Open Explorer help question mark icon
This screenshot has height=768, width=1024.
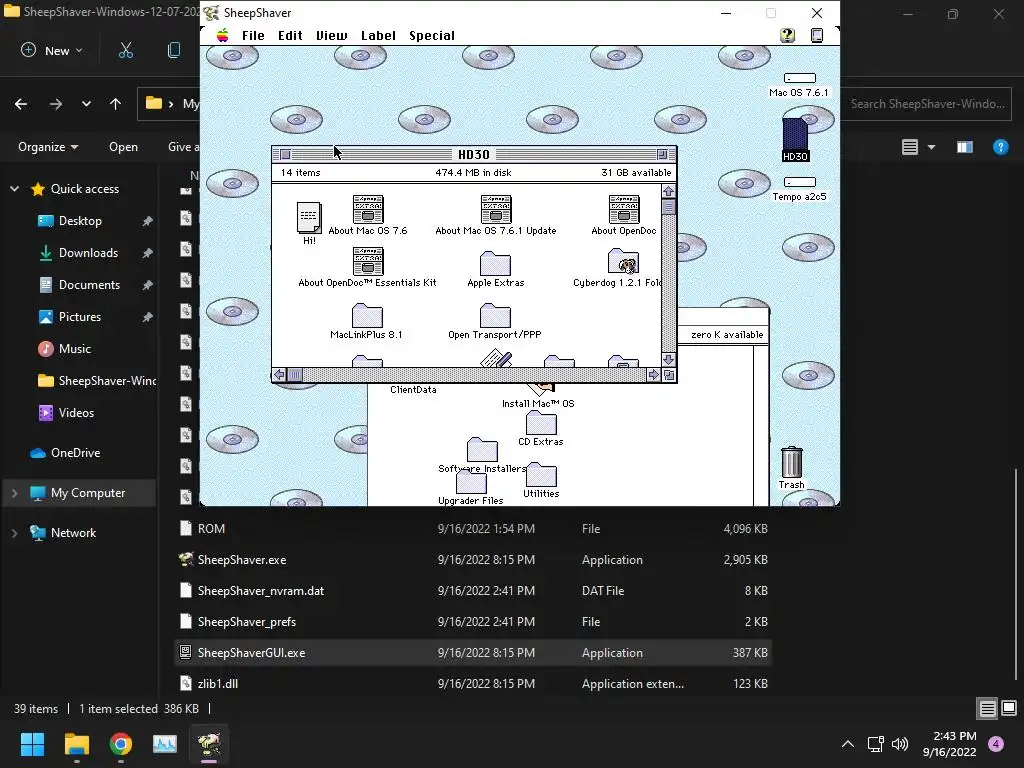click(x=1000, y=147)
